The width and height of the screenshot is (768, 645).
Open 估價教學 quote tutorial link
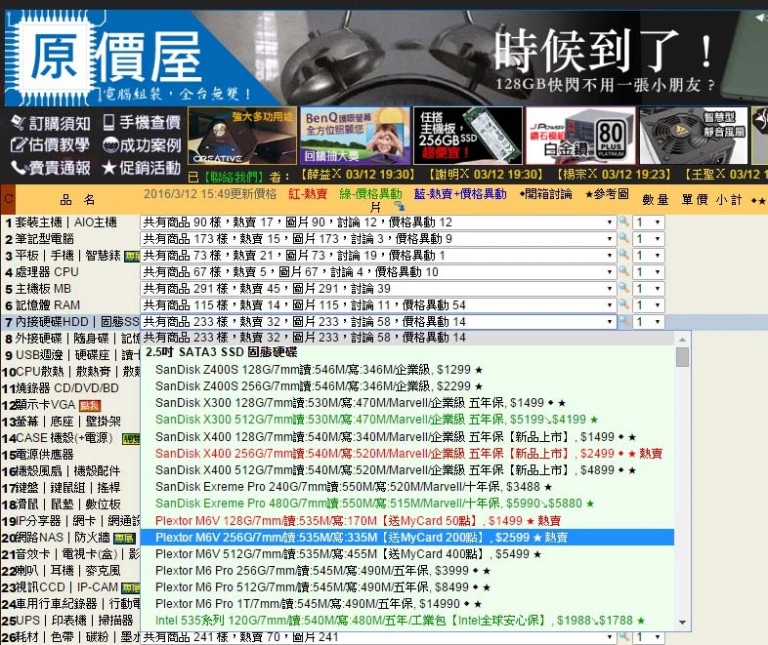(51, 145)
